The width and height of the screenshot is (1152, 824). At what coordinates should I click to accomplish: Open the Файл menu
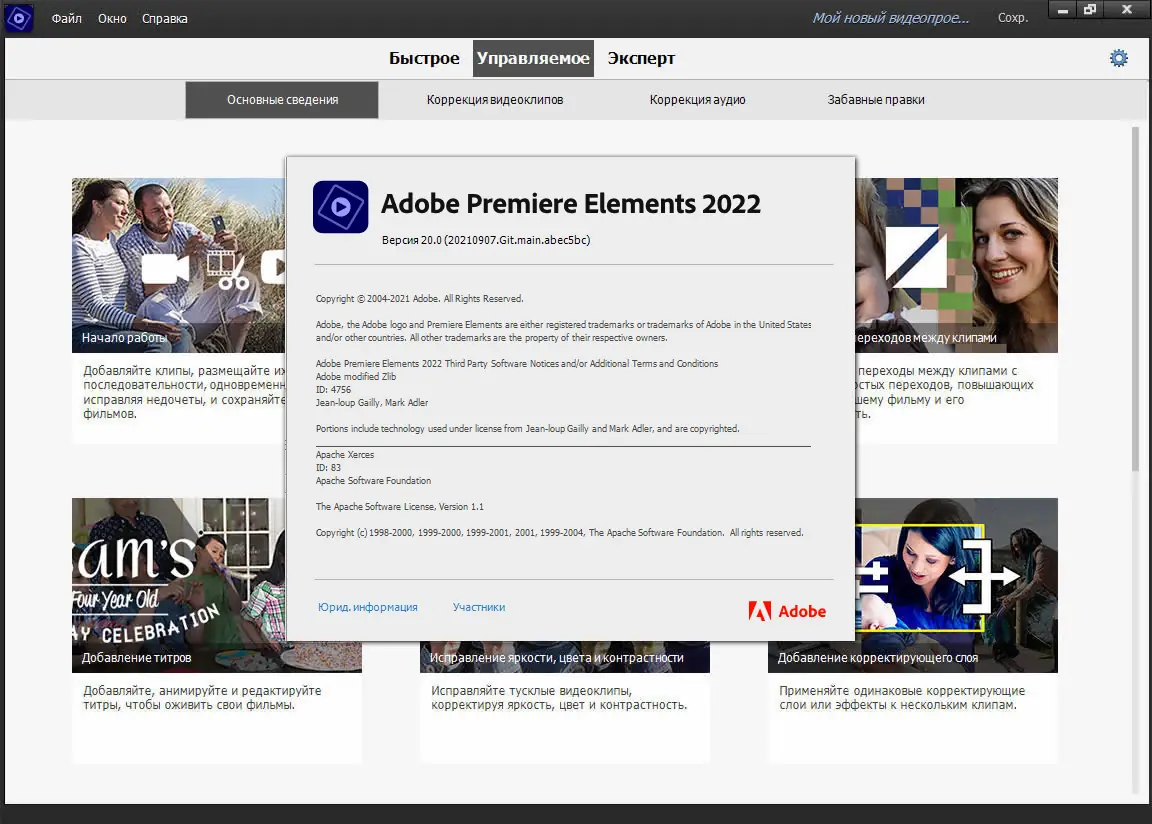[67, 18]
